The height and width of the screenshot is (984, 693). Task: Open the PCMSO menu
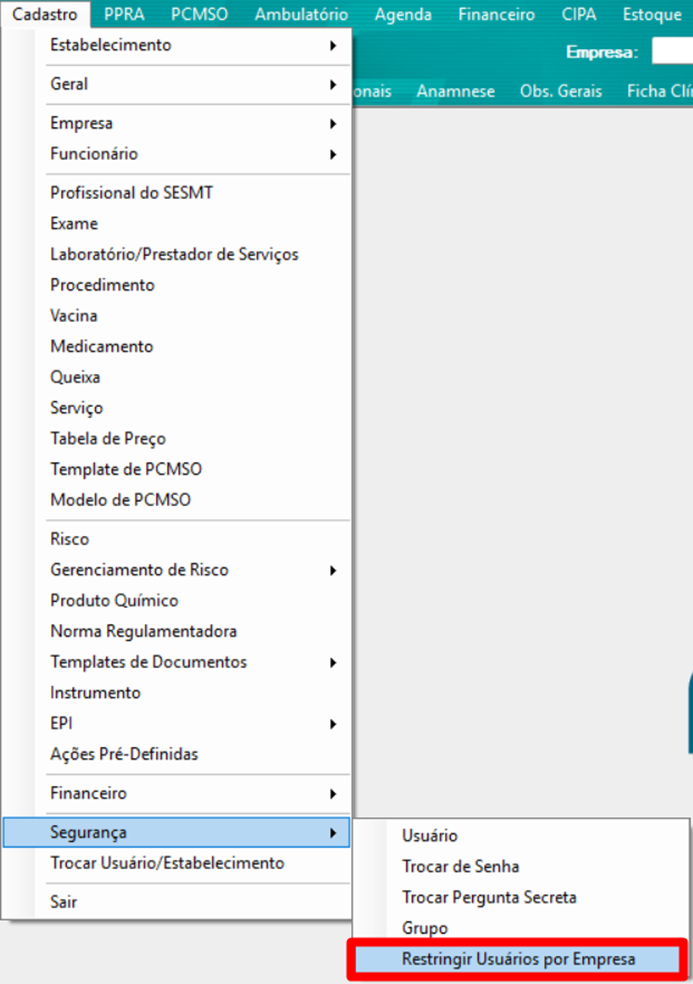tap(199, 14)
